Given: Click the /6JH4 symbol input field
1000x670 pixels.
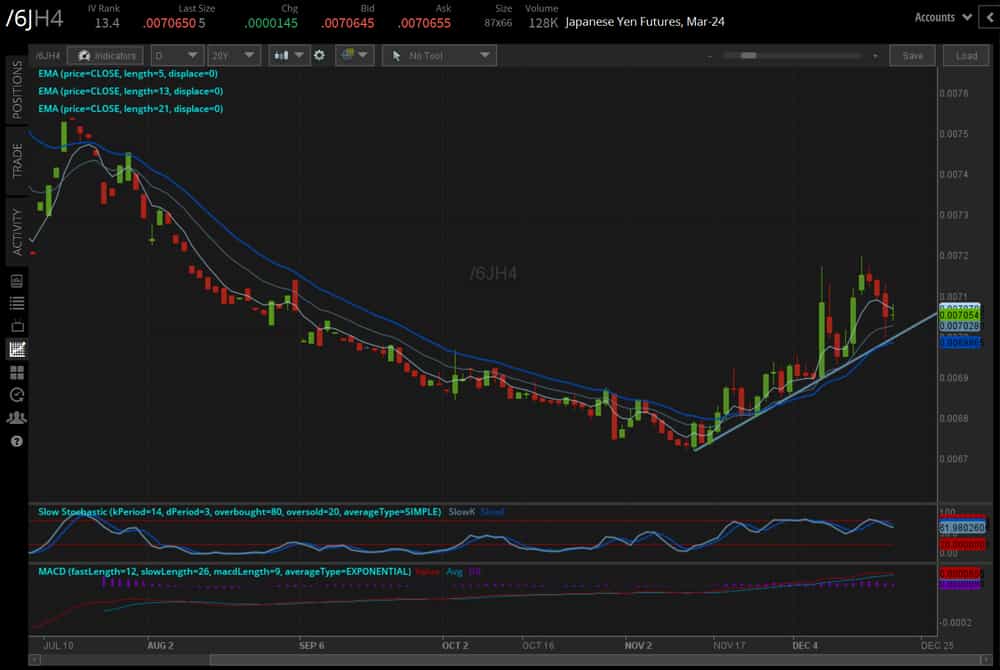Looking at the screenshot, I should (48, 56).
